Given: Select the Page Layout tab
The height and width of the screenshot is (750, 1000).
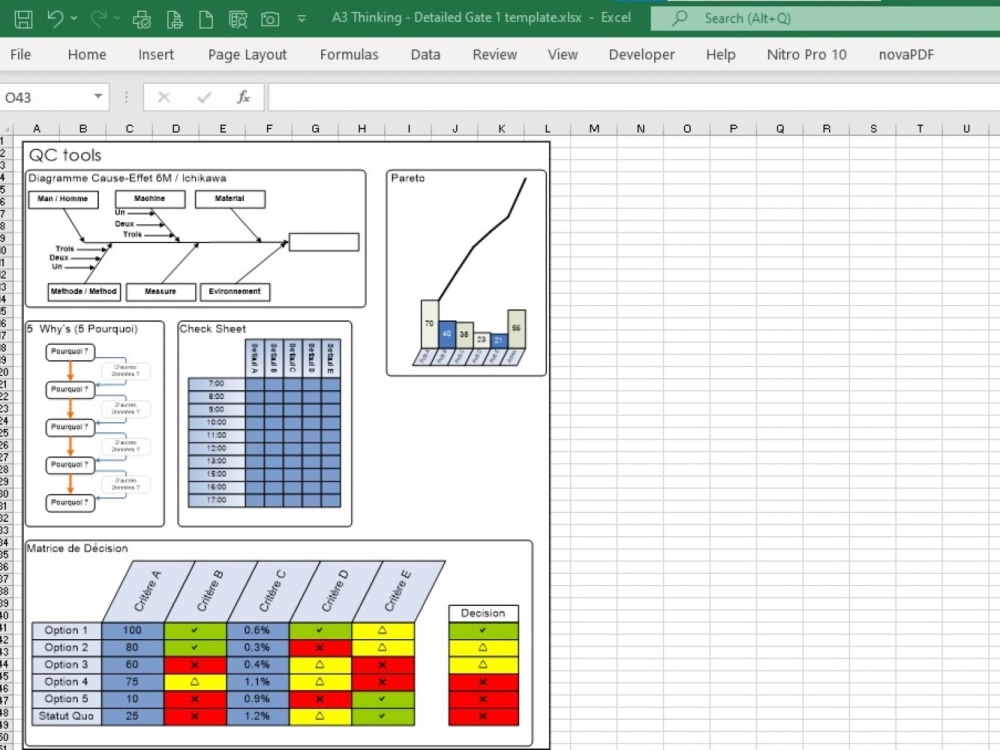Looking at the screenshot, I should (247, 55).
